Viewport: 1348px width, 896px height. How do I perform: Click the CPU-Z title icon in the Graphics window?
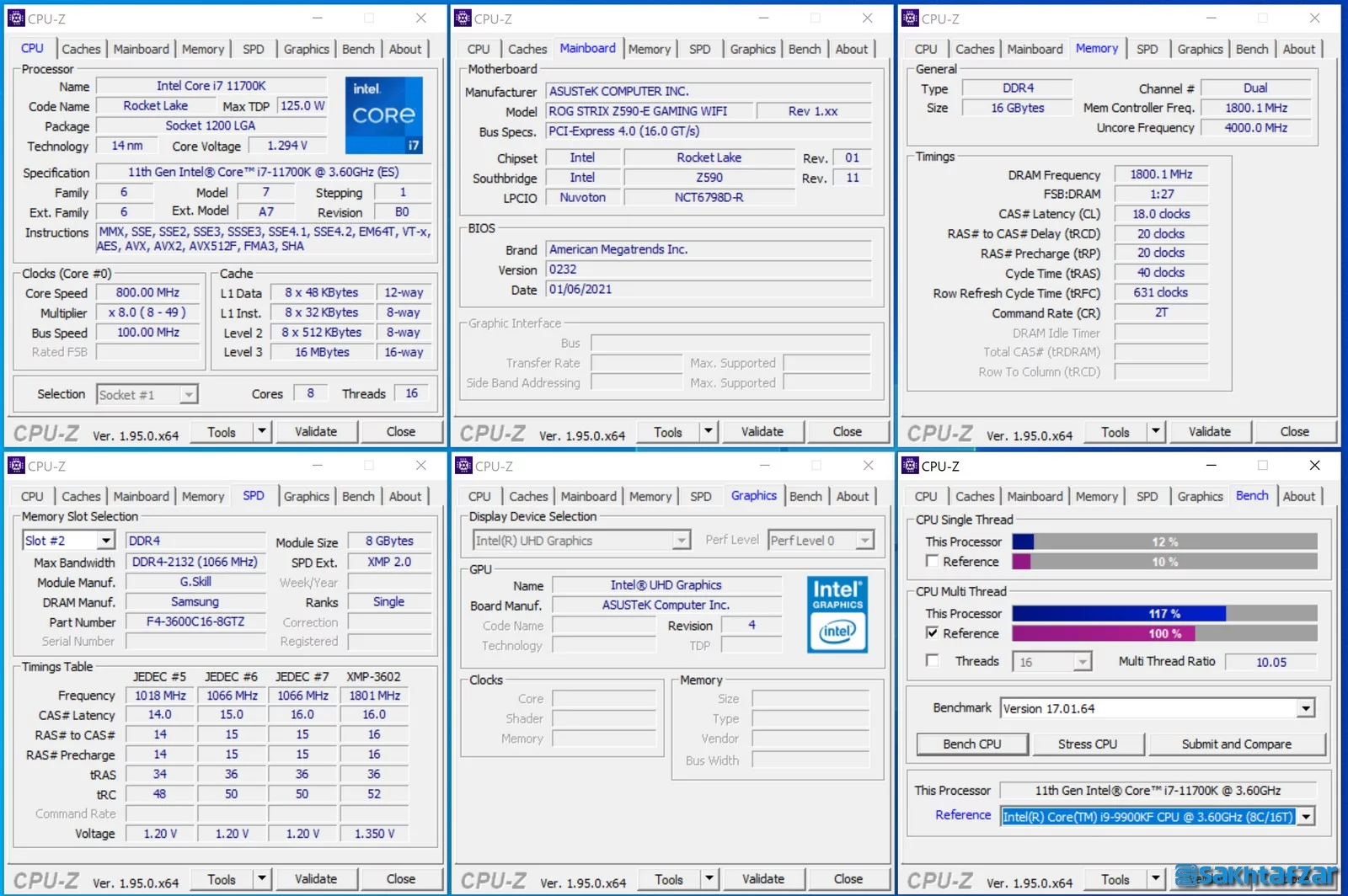[x=463, y=466]
